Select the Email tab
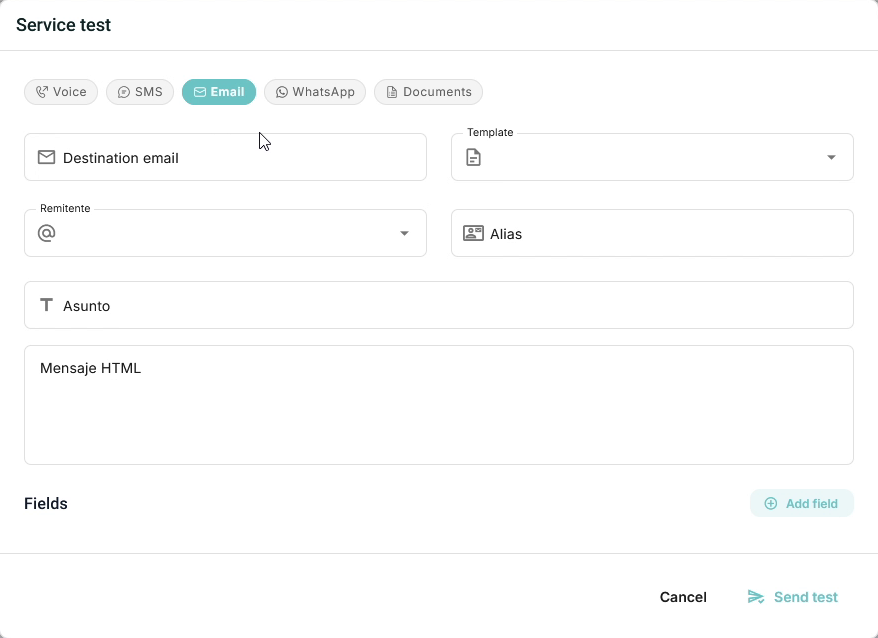This screenshot has height=638, width=878. pos(219,92)
